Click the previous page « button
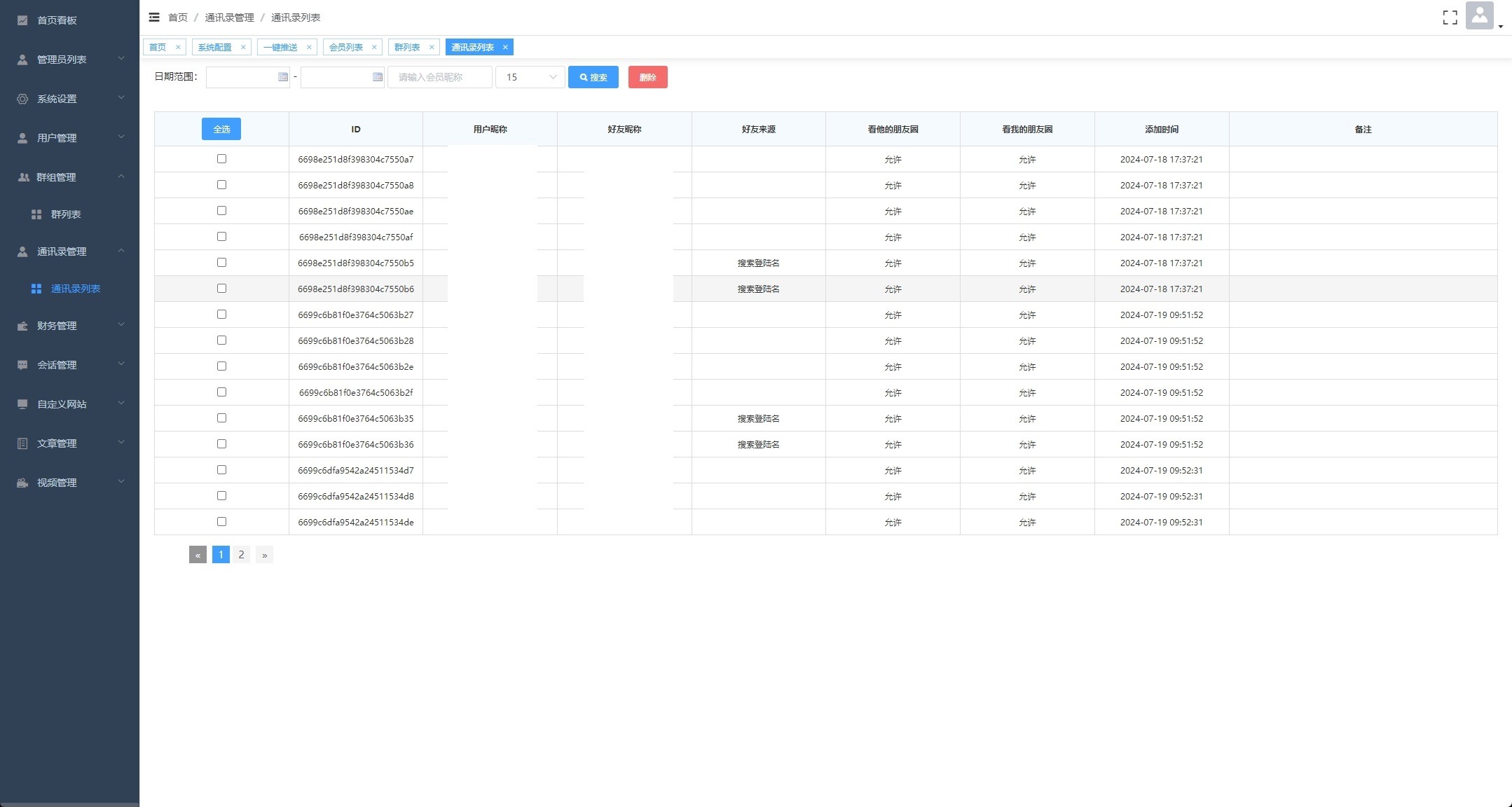Viewport: 1512px width, 807px height. pos(198,555)
